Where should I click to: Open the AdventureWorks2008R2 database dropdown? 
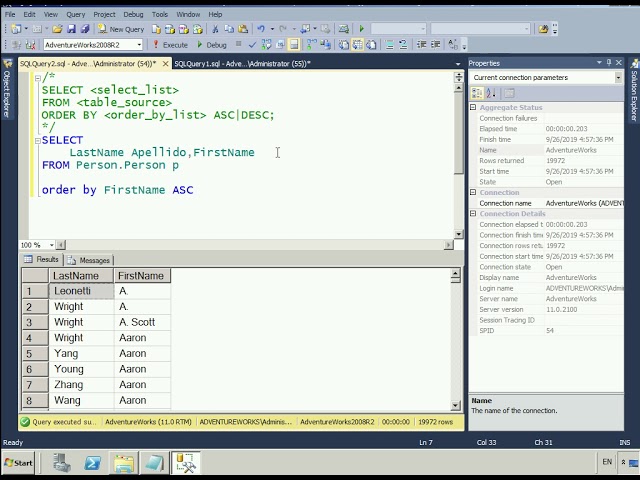coord(139,44)
